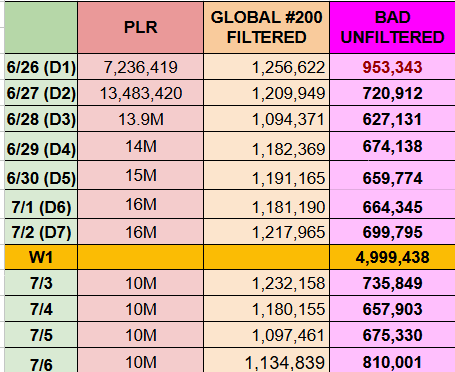Viewport: 455px width, 372px height.
Task: Select the red 953,343 cell
Action: point(392,67)
